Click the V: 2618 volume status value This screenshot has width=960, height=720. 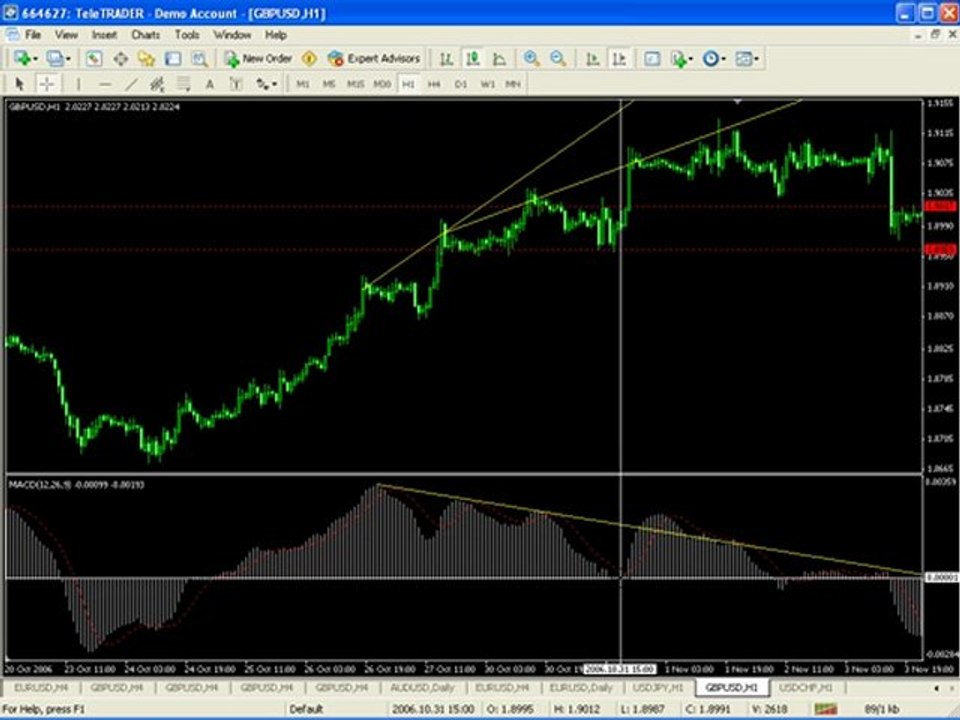[x=770, y=709]
